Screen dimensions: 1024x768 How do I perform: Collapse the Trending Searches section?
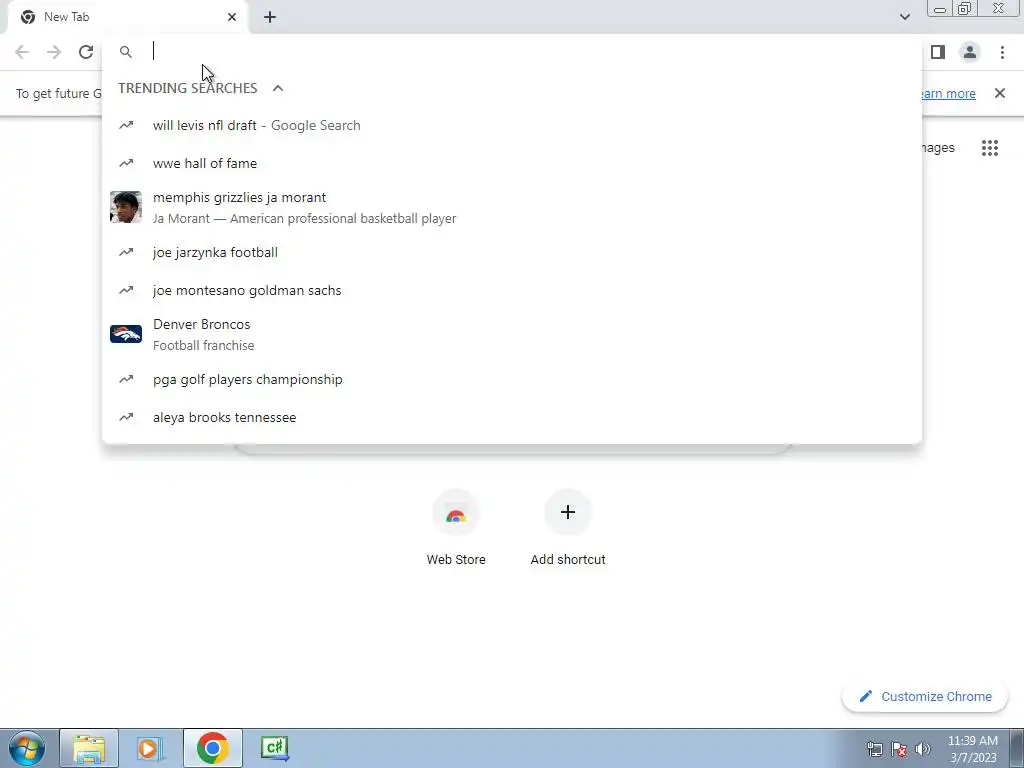pyautogui.click(x=278, y=88)
